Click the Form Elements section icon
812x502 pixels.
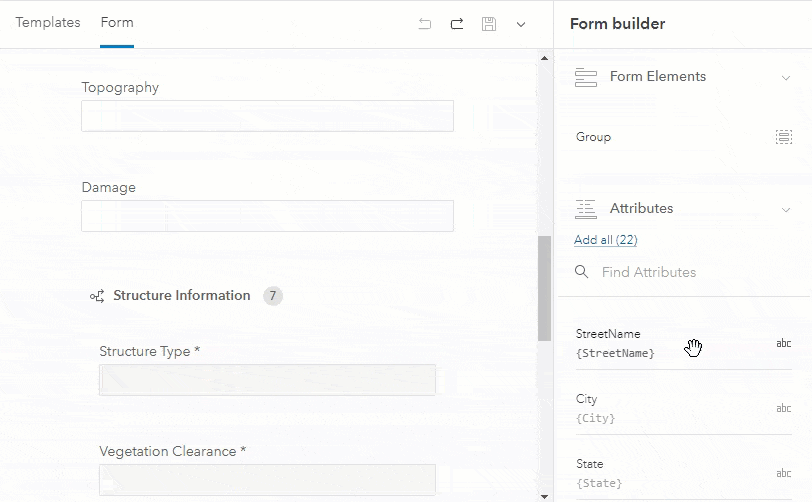point(586,77)
